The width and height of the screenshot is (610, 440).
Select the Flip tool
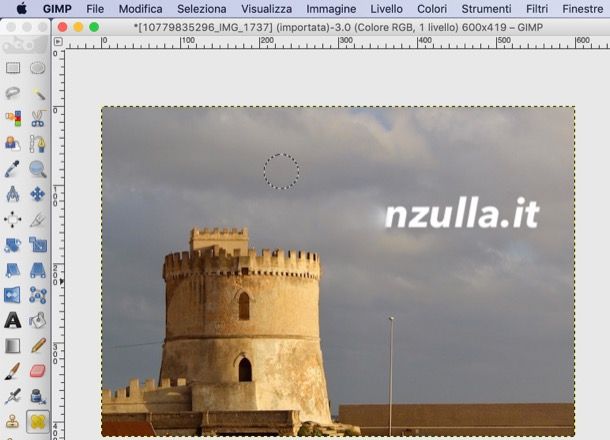12,295
